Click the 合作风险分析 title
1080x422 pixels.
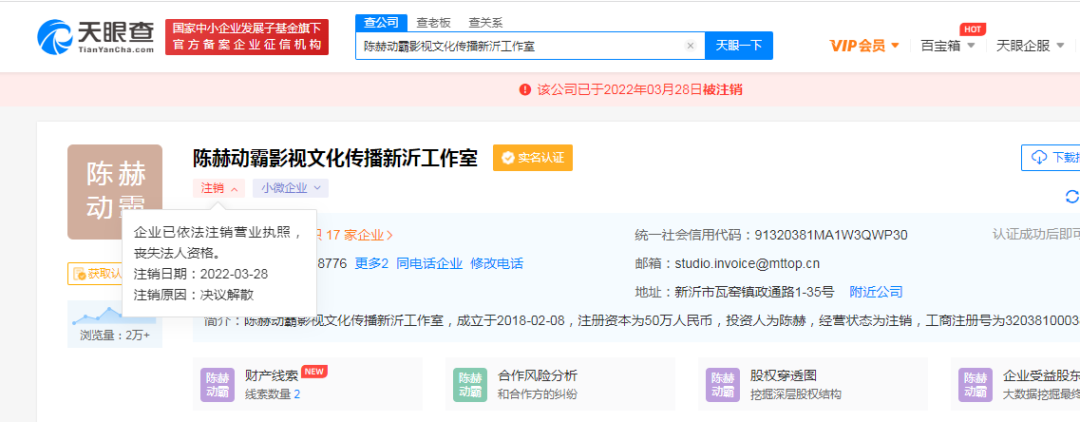point(537,376)
